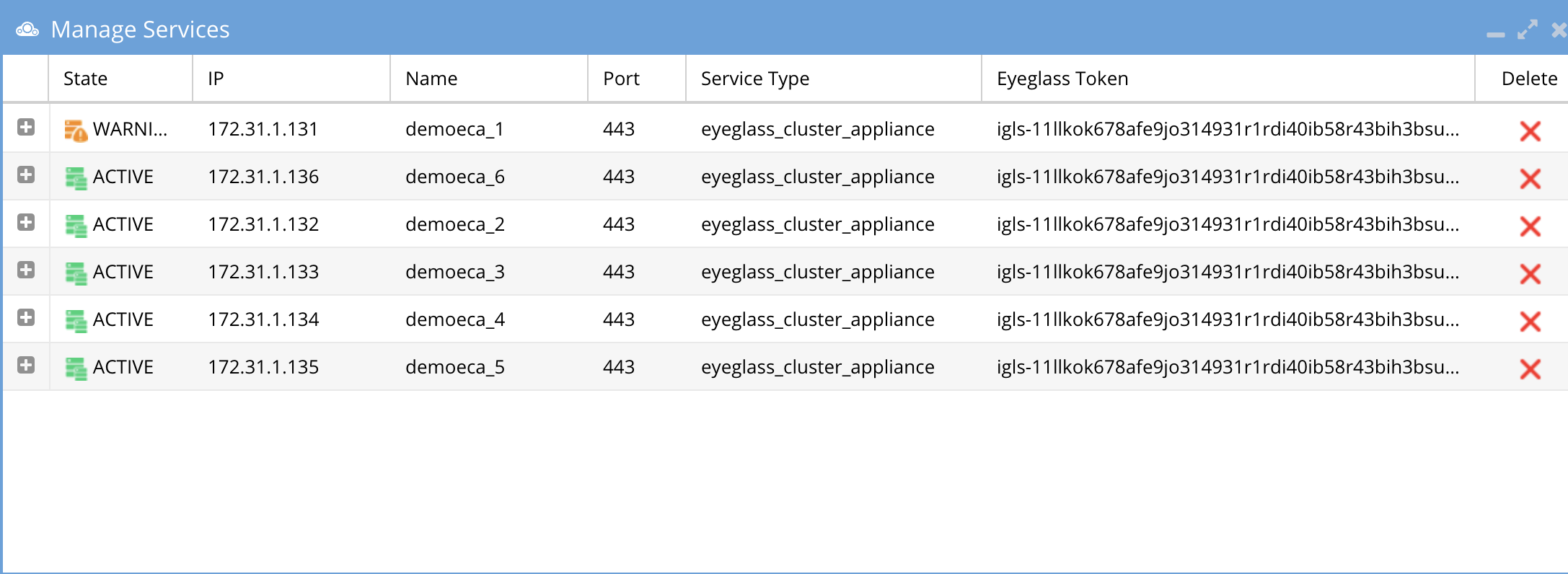Screen dimensions: 1568x574
Task: Minimize the Manage Services window
Action: 1496,34
